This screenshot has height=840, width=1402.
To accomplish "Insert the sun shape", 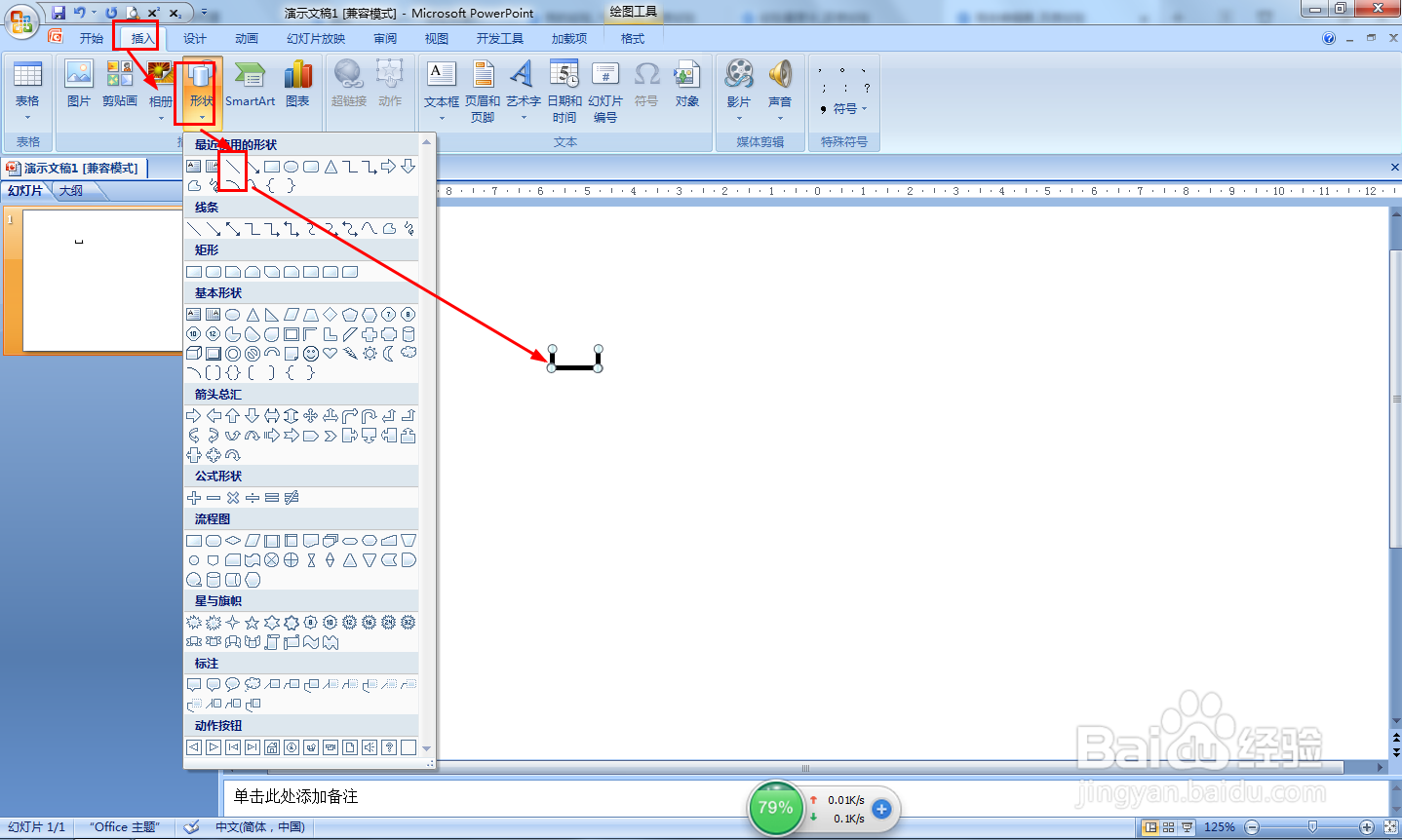I will tap(370, 353).
